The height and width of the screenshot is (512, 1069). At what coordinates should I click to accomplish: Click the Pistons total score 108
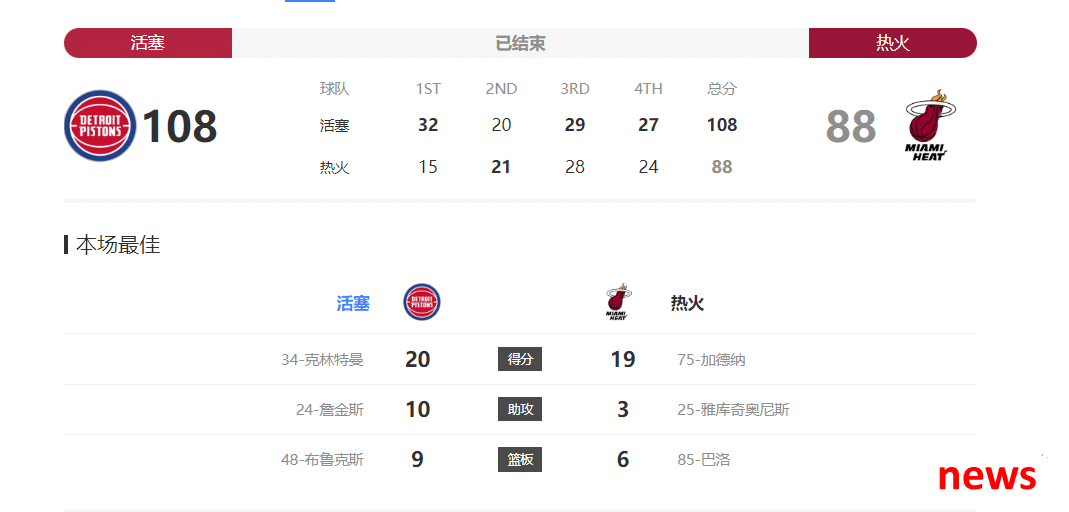coord(179,126)
